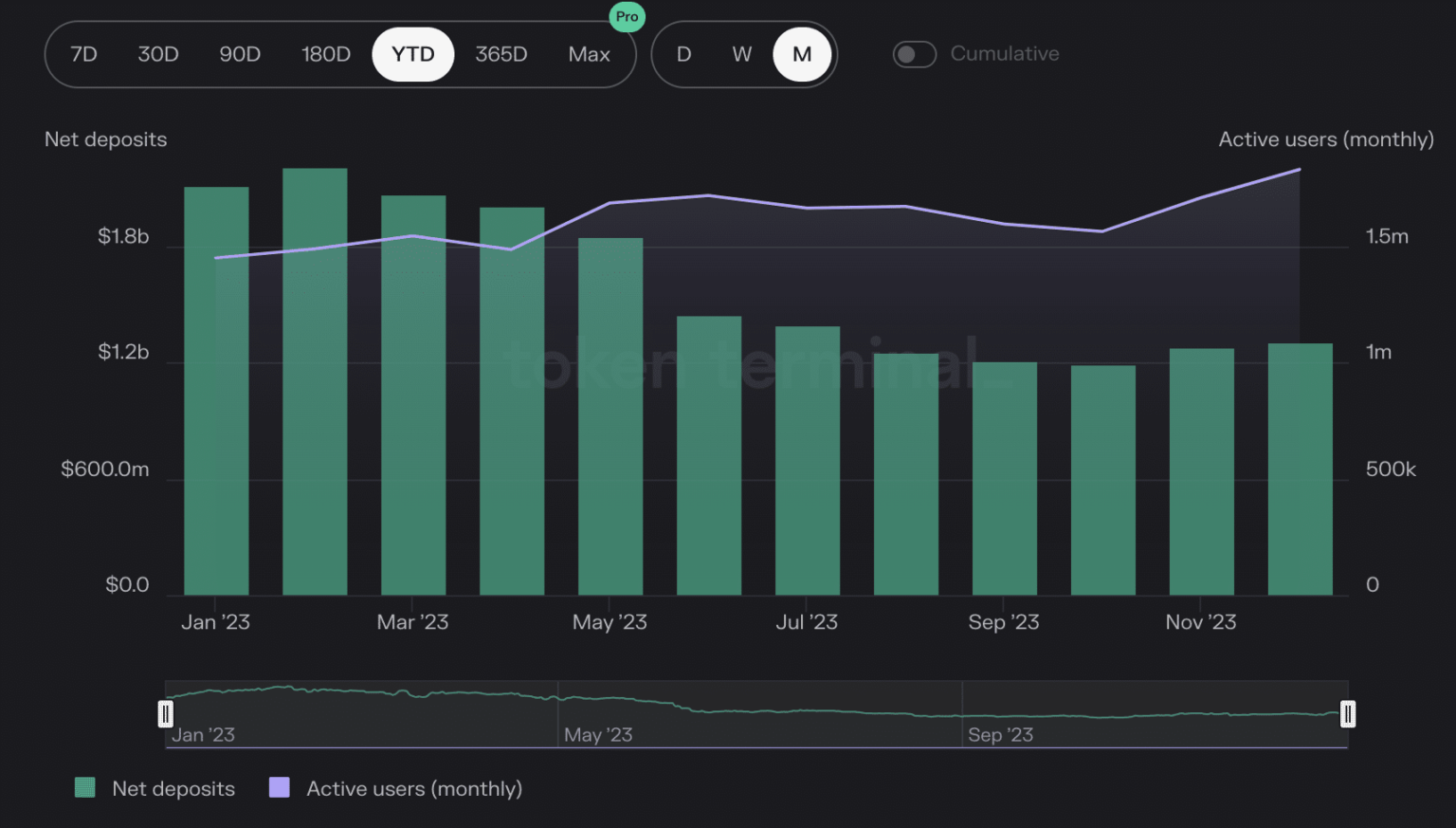Toggle Active users (monthly) legend label
Viewport: 1456px width, 828px height.
(414, 788)
